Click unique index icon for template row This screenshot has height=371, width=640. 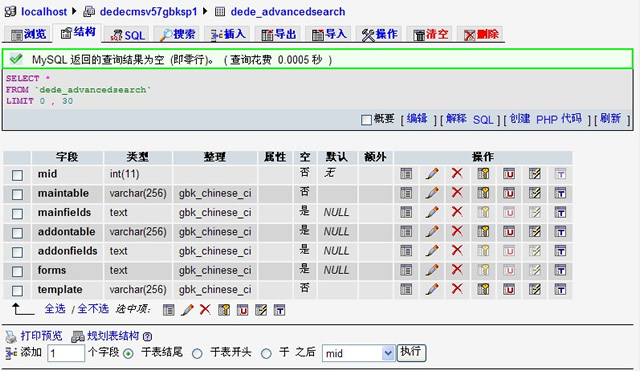point(509,289)
